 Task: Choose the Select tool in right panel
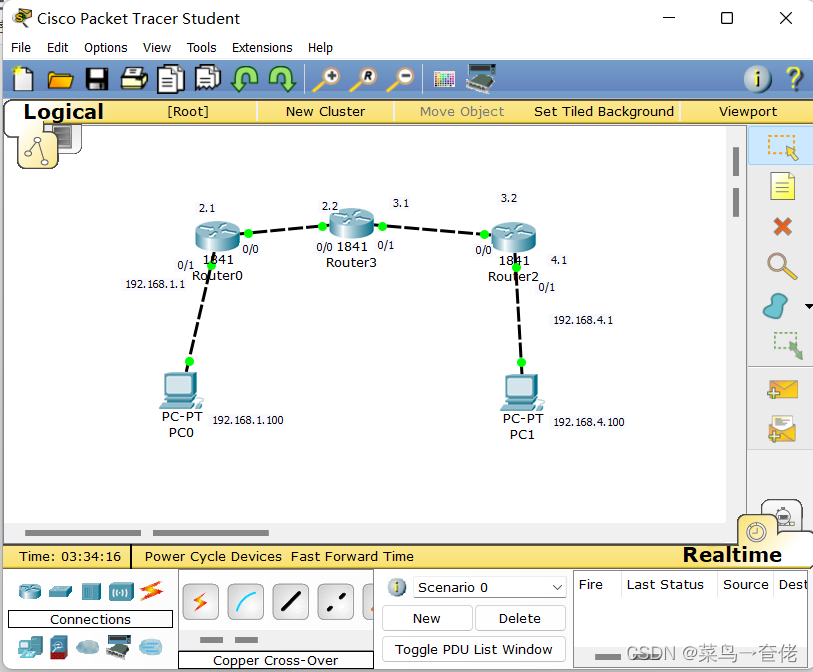[782, 147]
